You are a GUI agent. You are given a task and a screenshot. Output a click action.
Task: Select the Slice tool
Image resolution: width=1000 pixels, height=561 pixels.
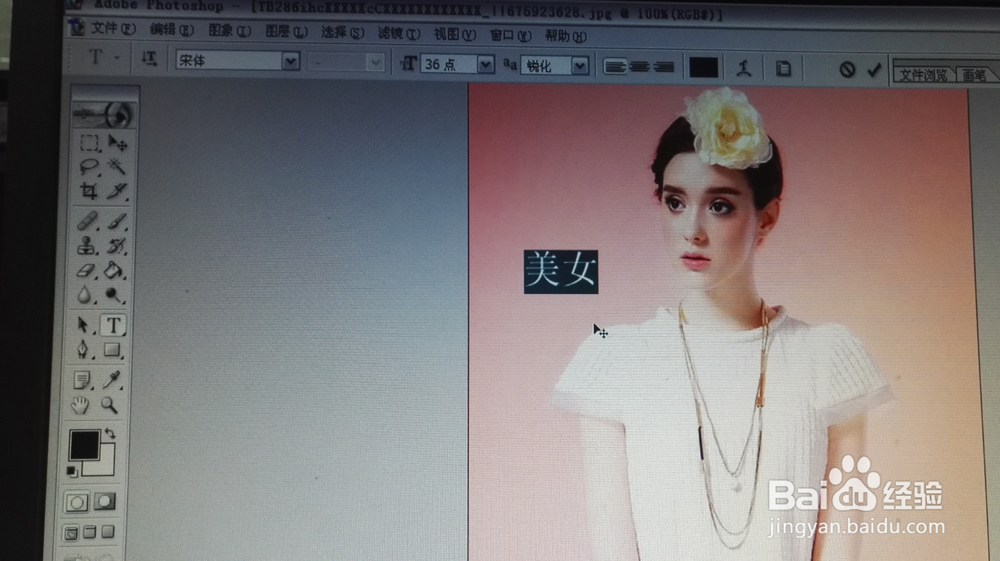pos(116,191)
